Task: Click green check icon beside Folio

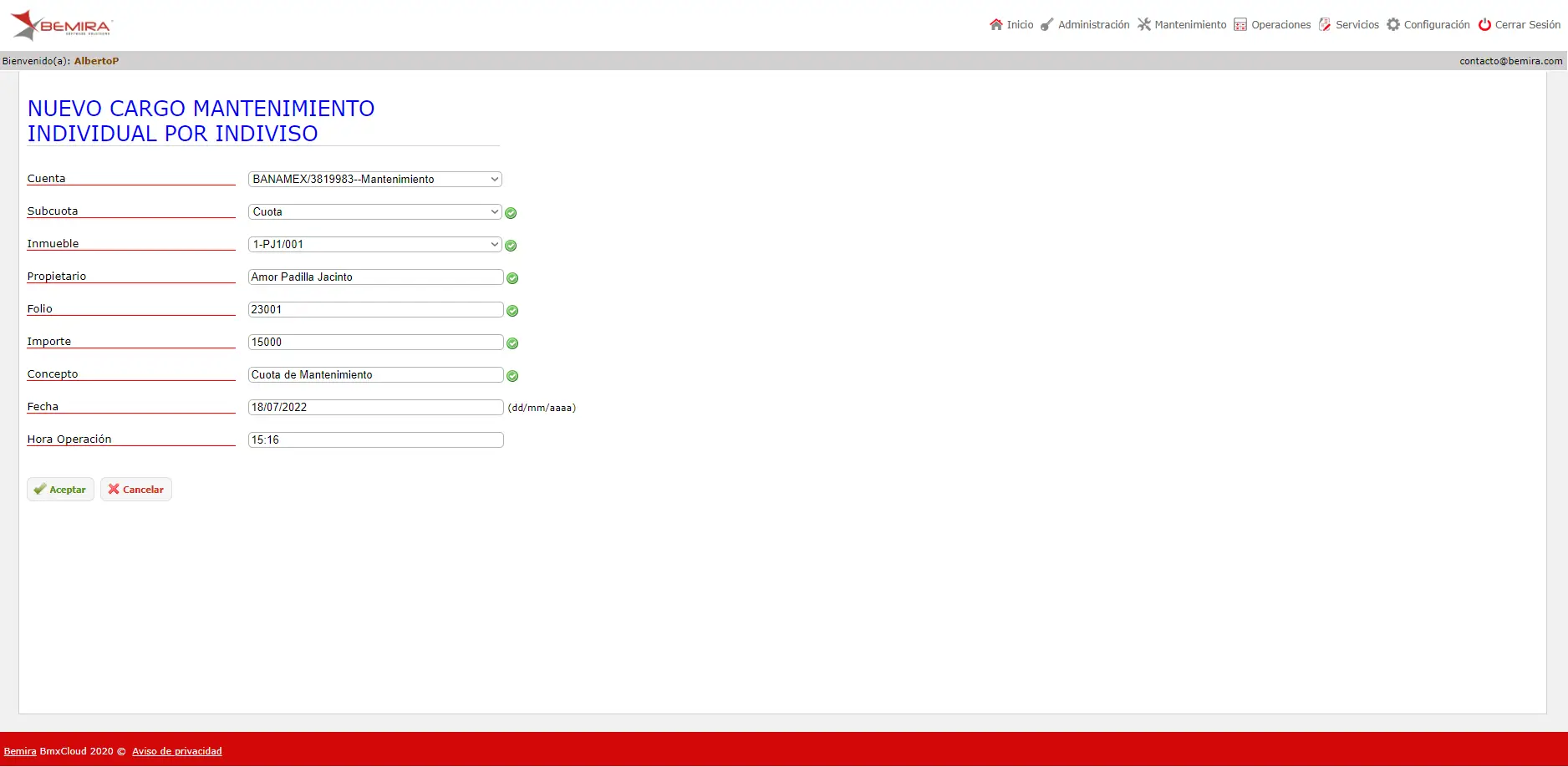Action: 512,311
